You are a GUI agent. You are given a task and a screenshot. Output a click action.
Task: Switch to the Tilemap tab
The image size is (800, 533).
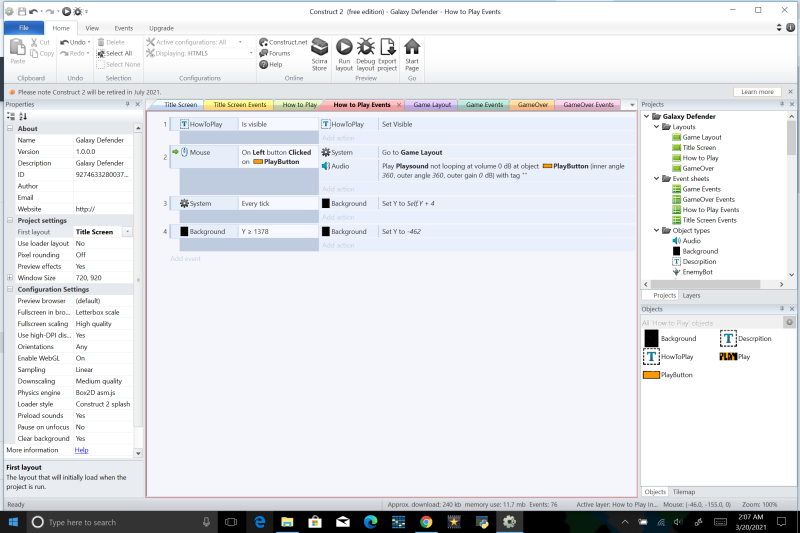[x=684, y=492]
